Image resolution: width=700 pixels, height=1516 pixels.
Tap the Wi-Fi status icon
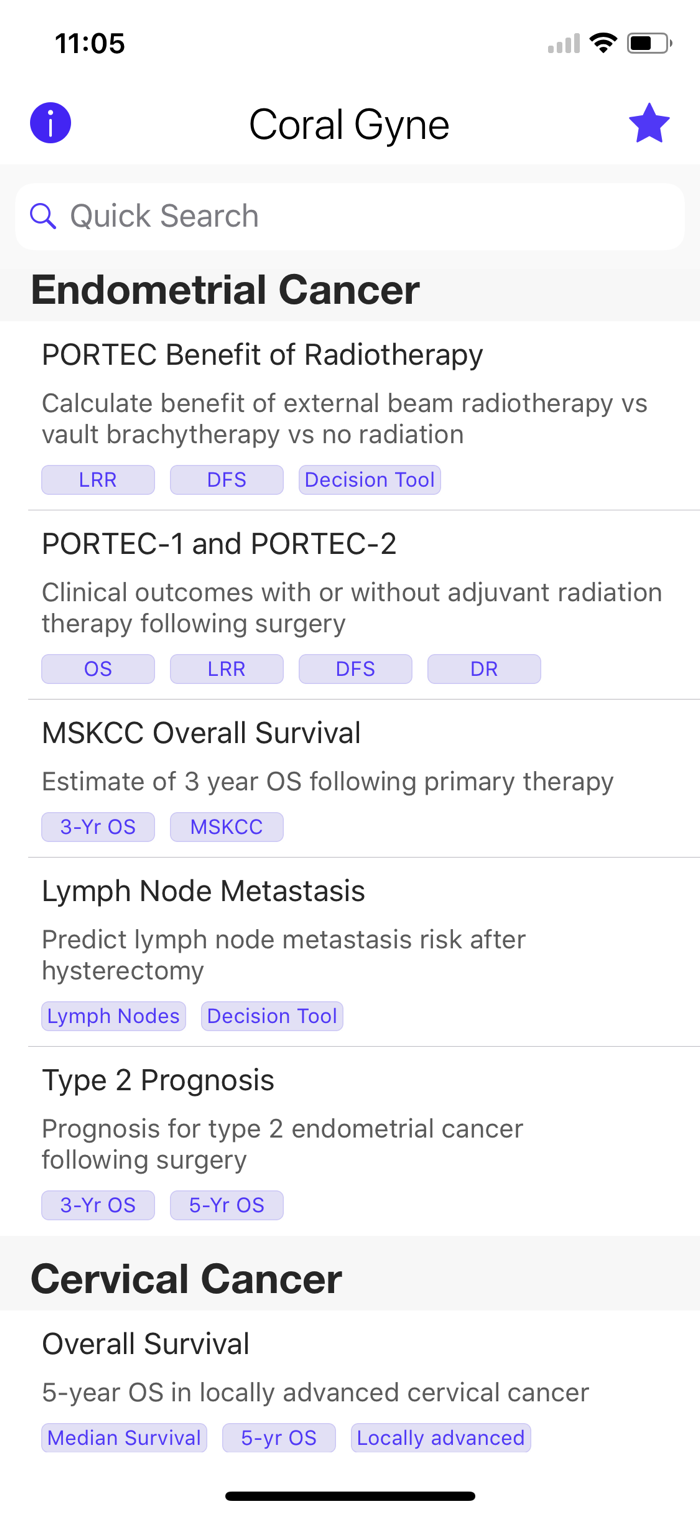(602, 43)
